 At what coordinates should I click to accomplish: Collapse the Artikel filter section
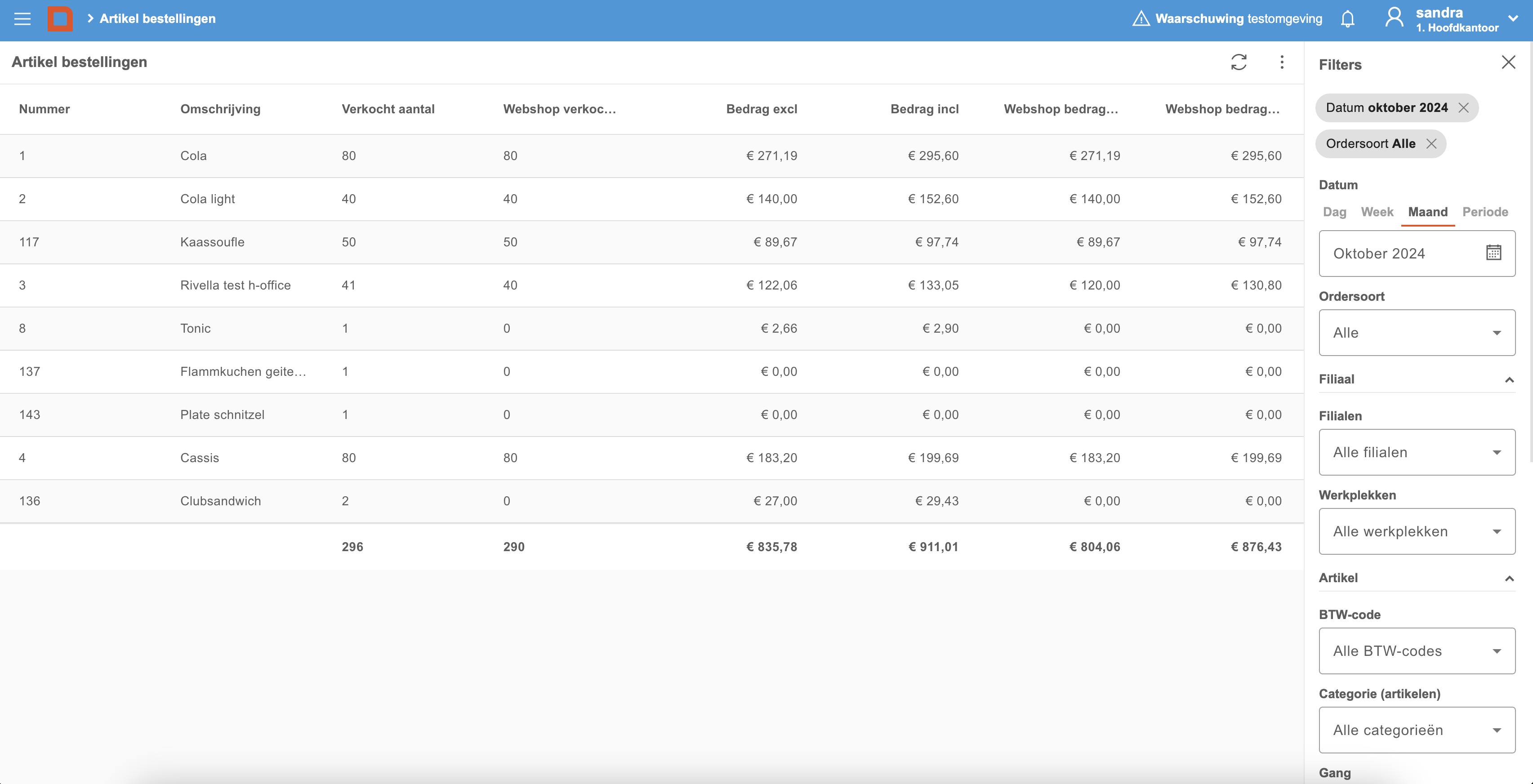[x=1509, y=579]
